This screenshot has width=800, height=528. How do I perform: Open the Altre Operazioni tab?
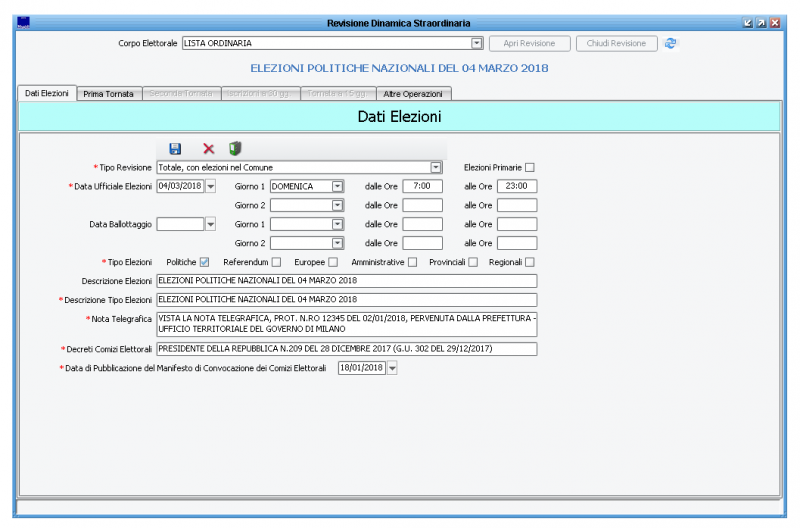coord(412,93)
